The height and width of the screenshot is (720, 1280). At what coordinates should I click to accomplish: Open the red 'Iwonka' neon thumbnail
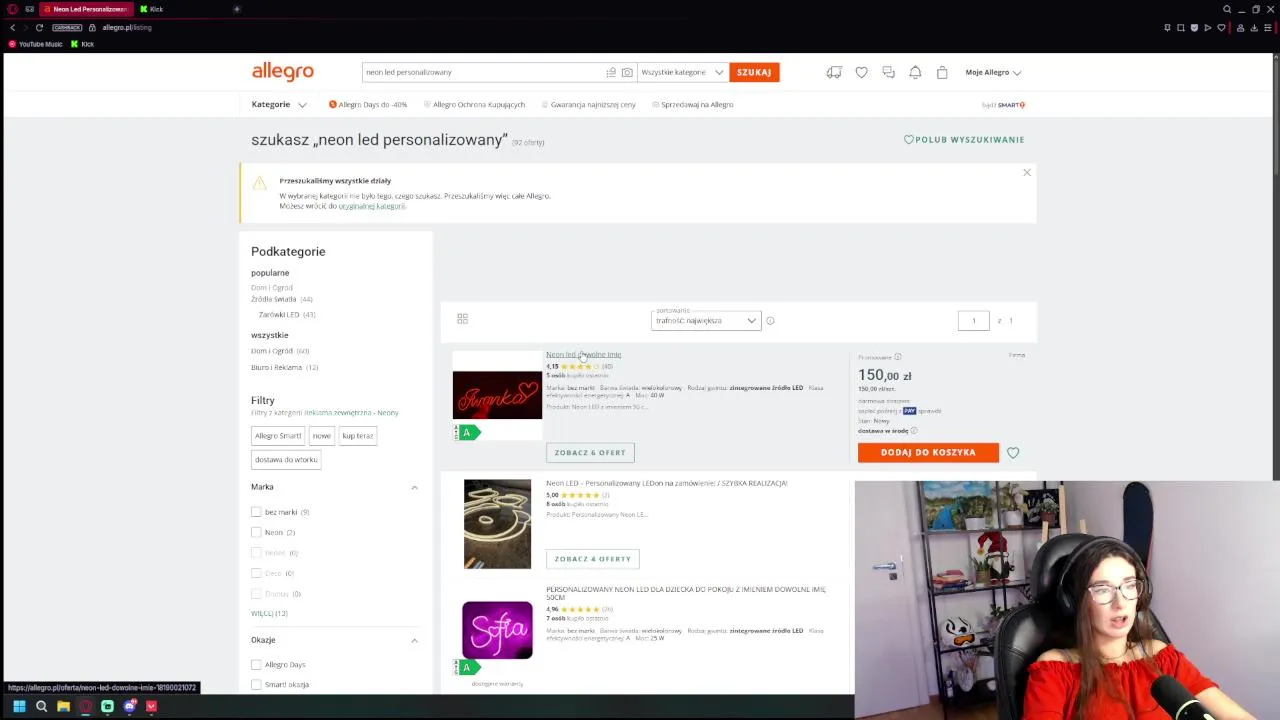497,395
